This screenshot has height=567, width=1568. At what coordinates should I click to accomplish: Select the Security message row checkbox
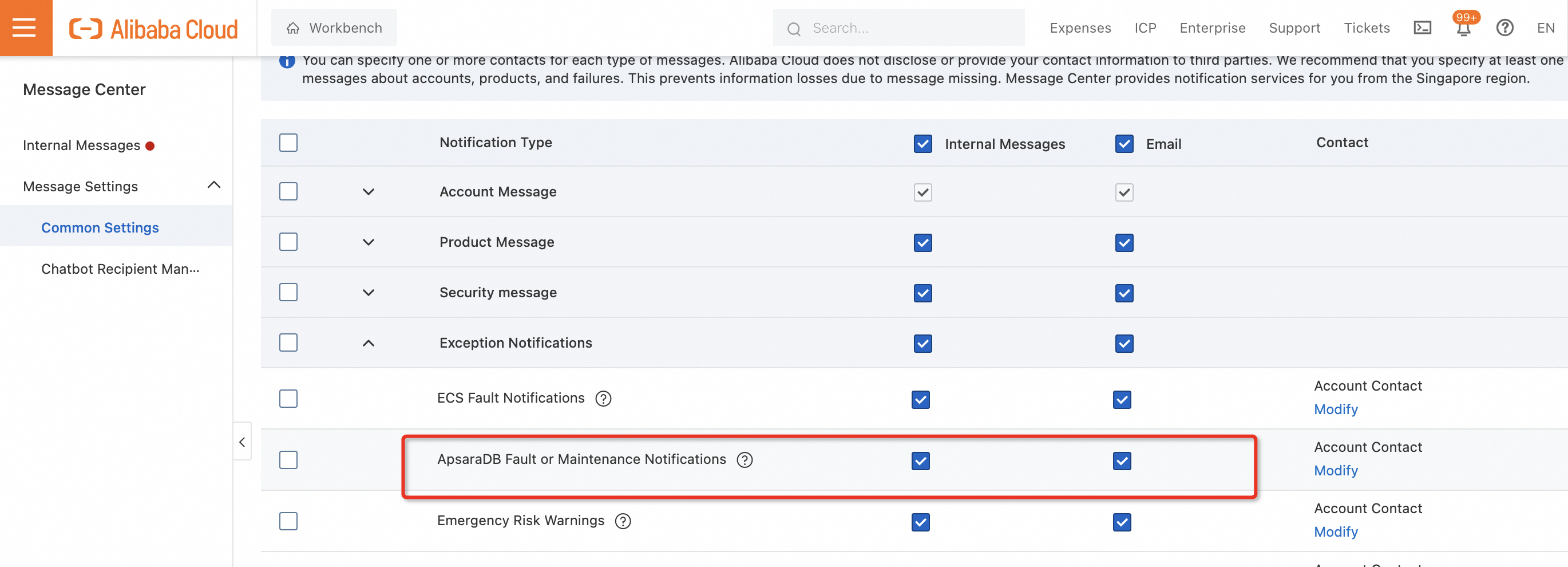pyautogui.click(x=288, y=293)
